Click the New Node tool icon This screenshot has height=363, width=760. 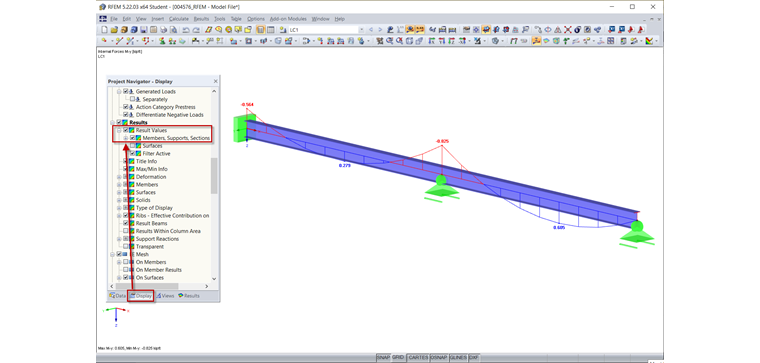point(104,41)
